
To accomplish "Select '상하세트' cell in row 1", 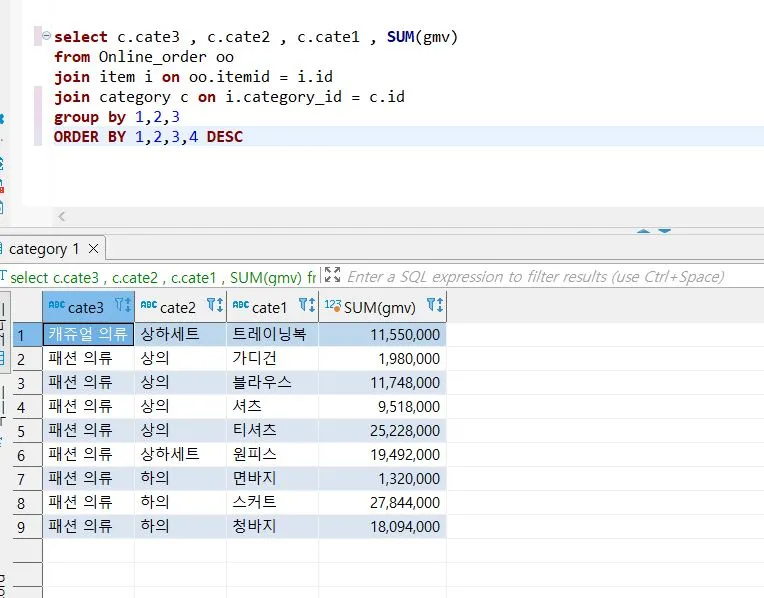I will tap(180, 334).
